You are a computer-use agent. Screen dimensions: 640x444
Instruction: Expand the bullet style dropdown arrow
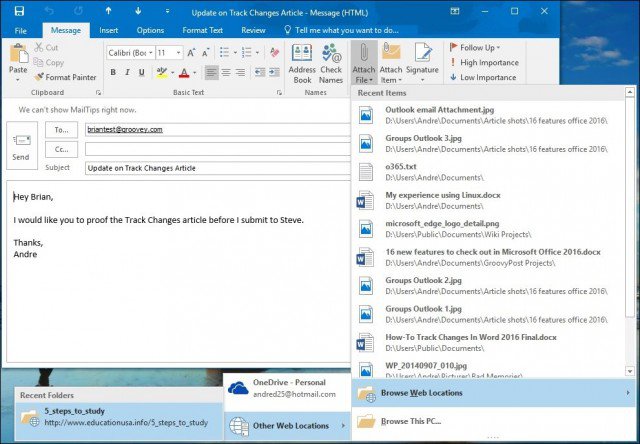tap(235, 53)
